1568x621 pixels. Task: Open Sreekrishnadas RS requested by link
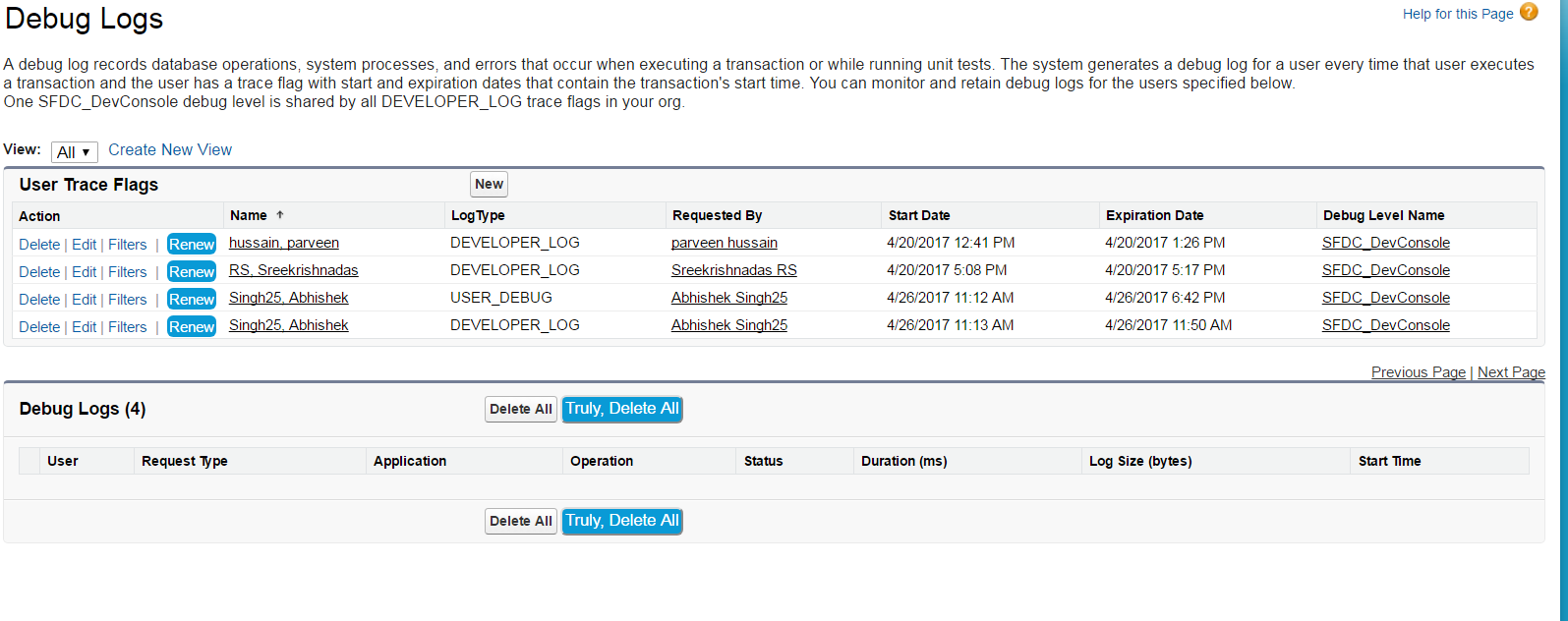734,270
